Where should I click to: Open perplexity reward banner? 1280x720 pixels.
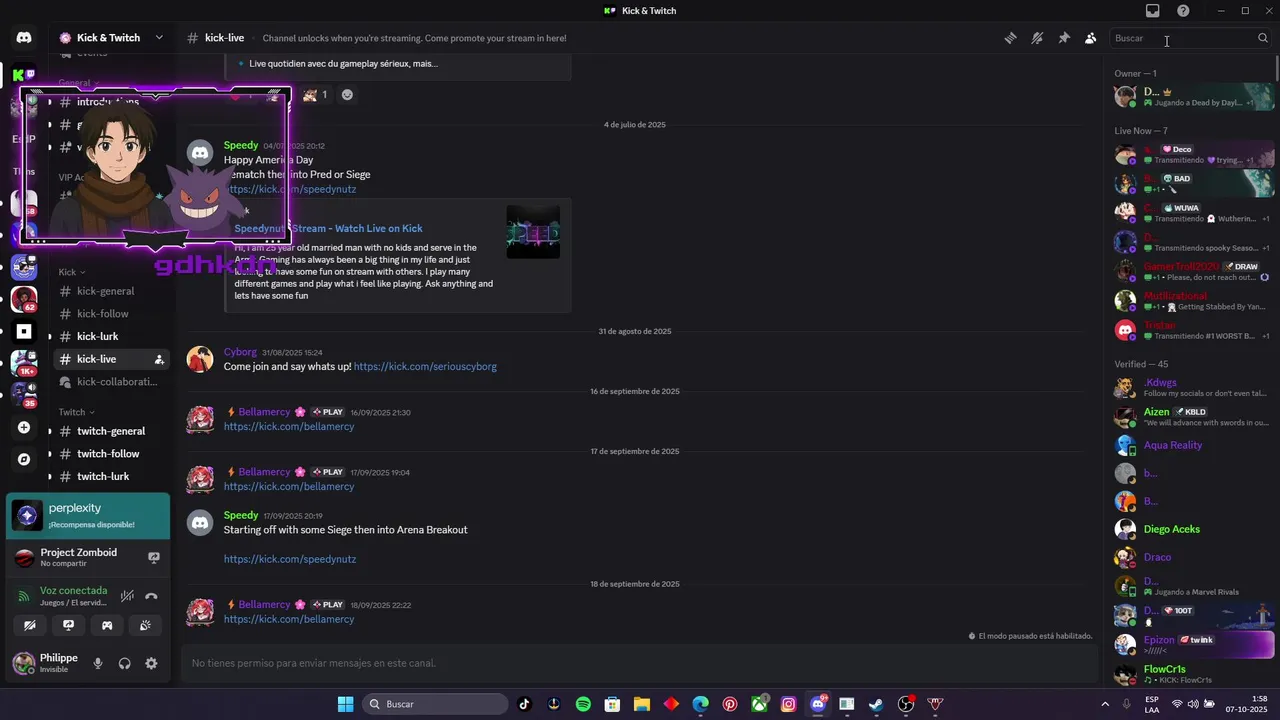88,515
